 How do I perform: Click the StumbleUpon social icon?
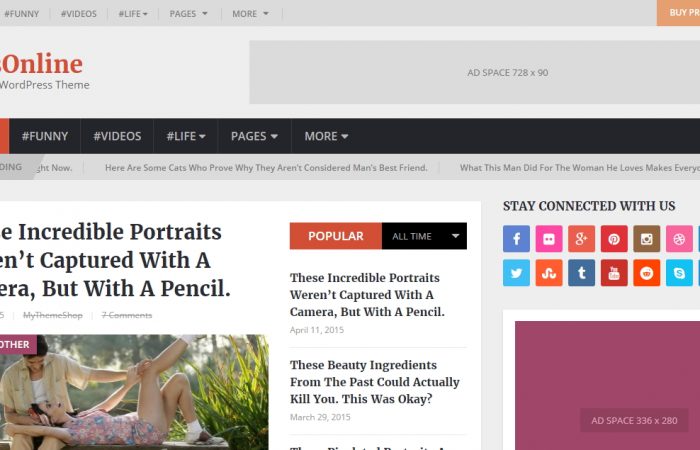coord(549,273)
